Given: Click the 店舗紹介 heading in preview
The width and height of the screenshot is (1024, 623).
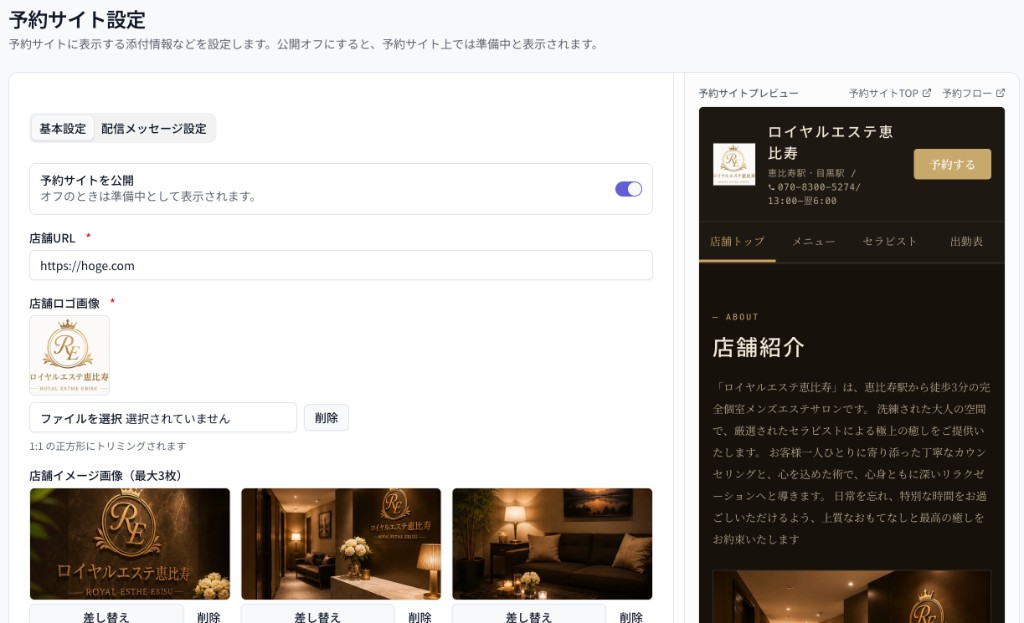Looking at the screenshot, I should click(758, 347).
